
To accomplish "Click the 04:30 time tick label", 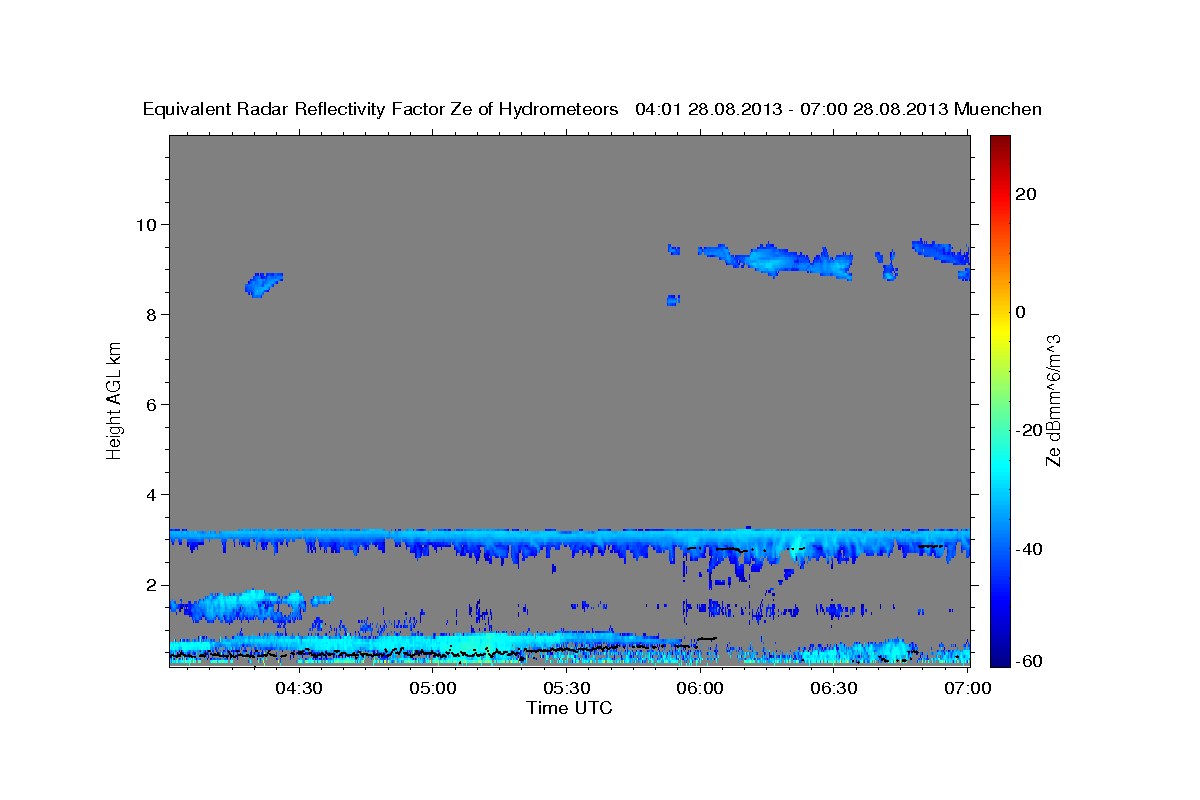I will click(298, 689).
